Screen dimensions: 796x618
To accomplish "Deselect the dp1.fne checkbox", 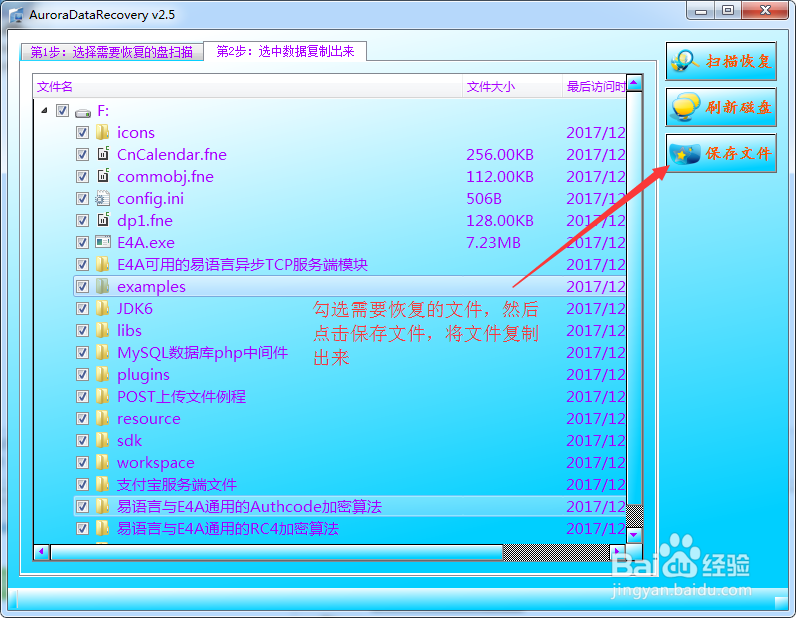I will pos(82,220).
